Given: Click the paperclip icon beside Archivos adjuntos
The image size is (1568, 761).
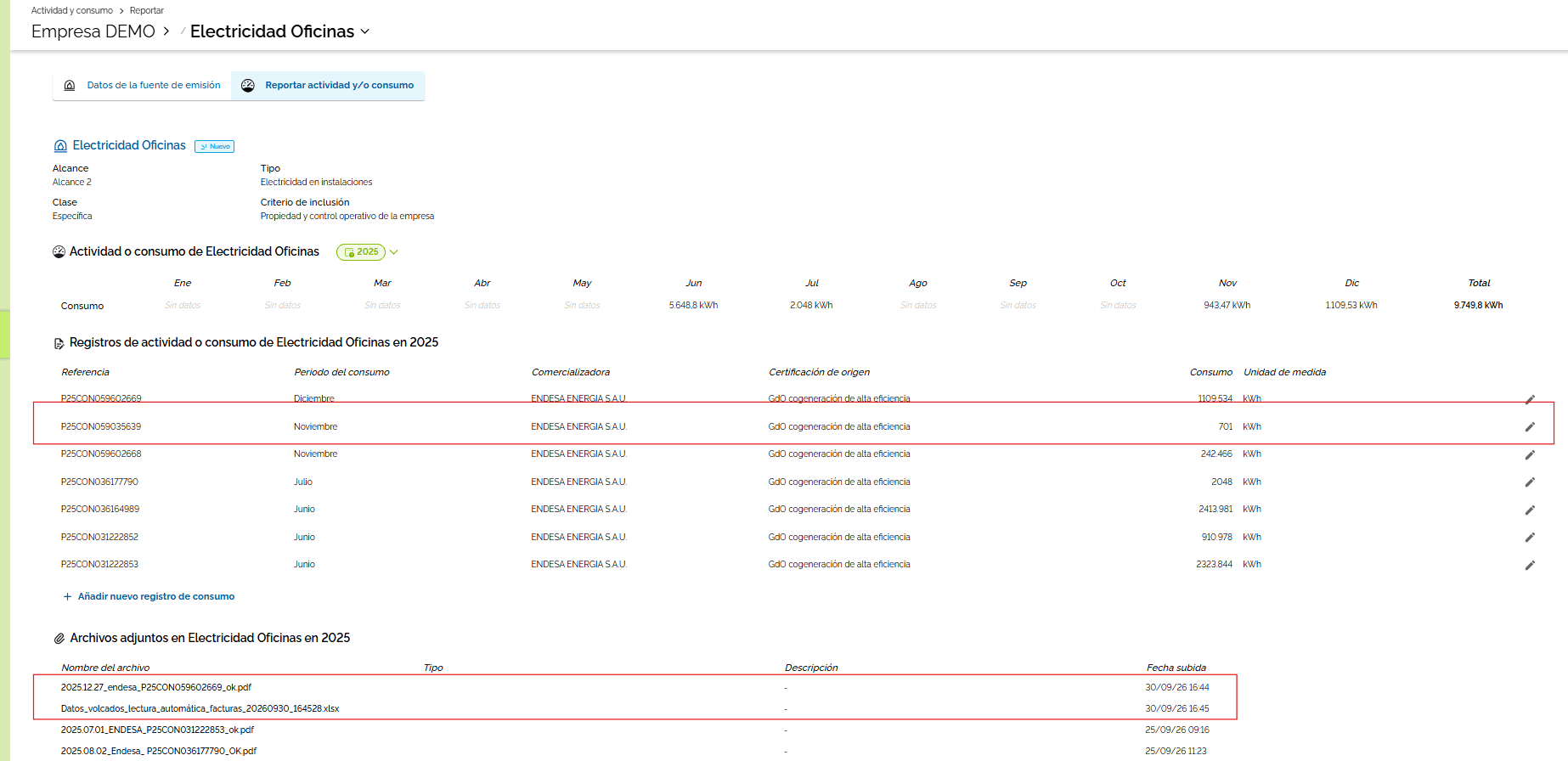Looking at the screenshot, I should pos(59,639).
